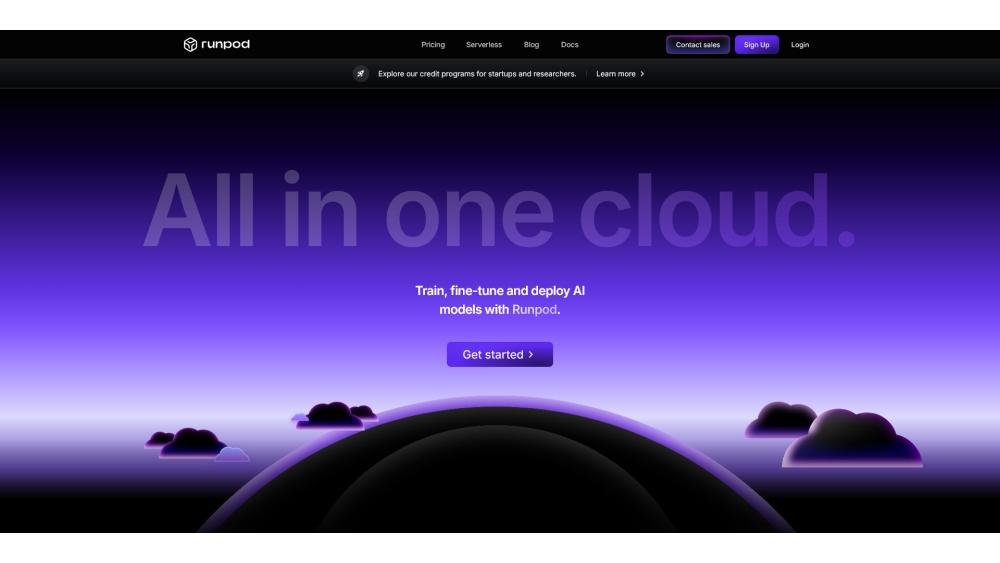Click the chevron arrow beside Learn more
The width and height of the screenshot is (1000, 563).
click(x=642, y=74)
